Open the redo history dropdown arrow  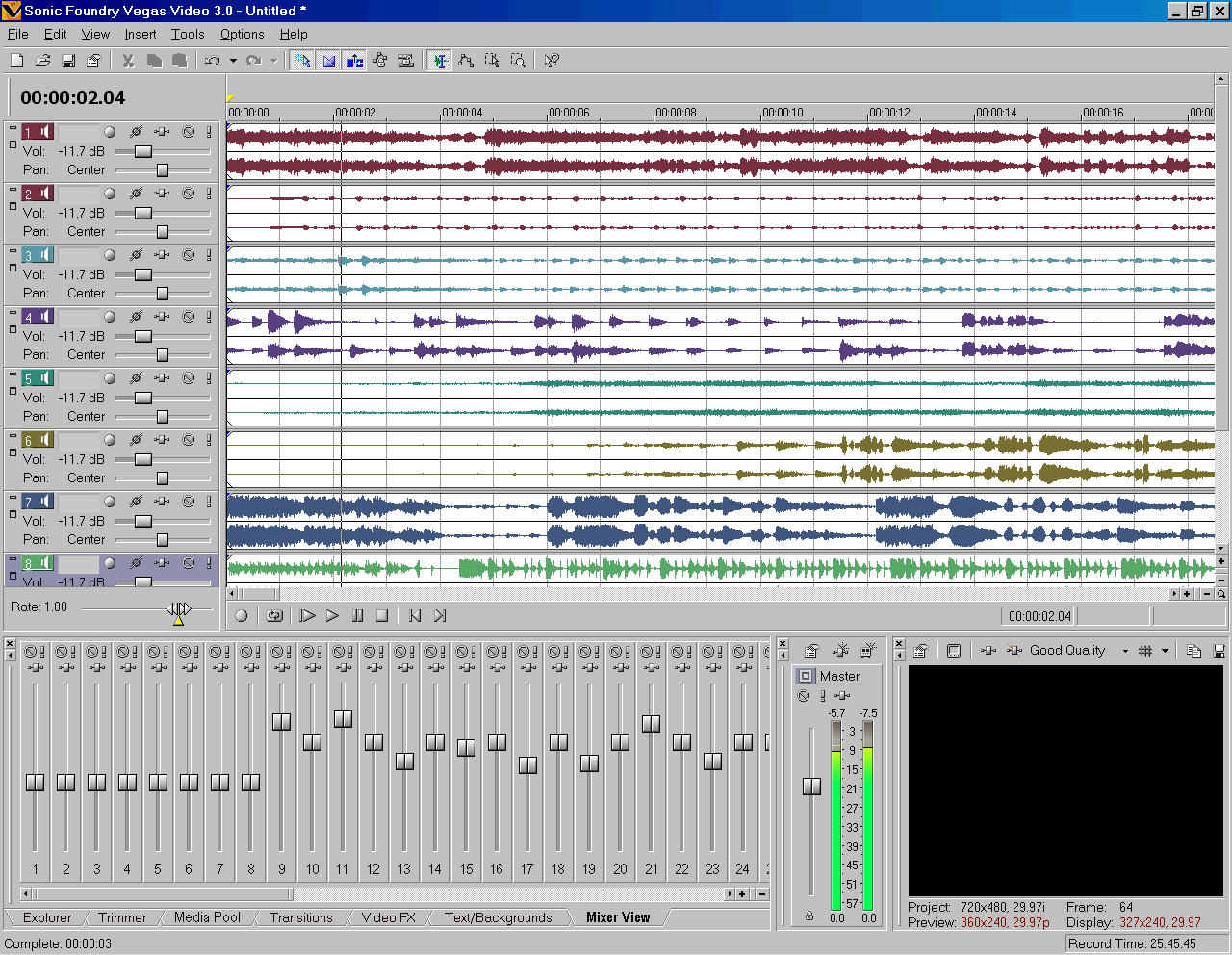(273, 61)
